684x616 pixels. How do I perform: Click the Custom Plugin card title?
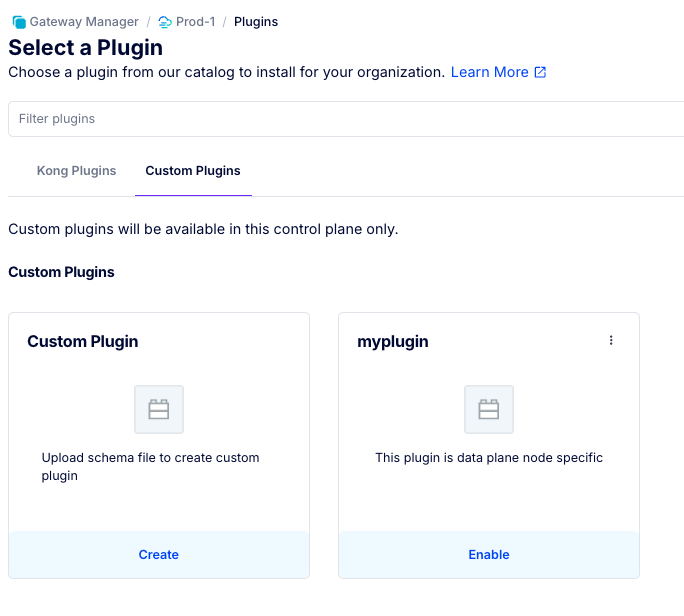(83, 342)
